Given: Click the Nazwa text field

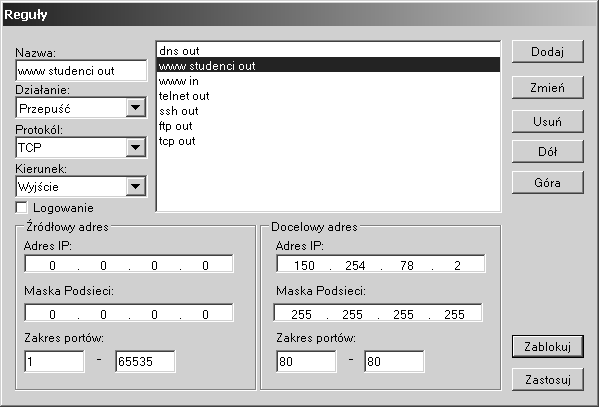Looking at the screenshot, I should 81,70.
